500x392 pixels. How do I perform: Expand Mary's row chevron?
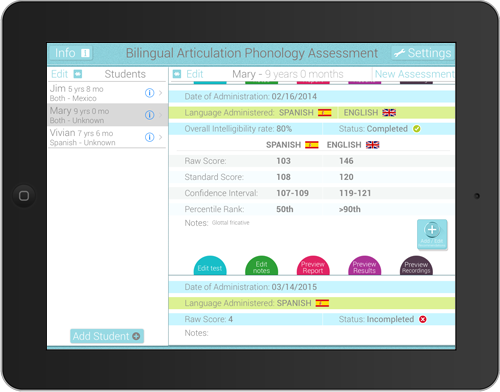coord(161,115)
